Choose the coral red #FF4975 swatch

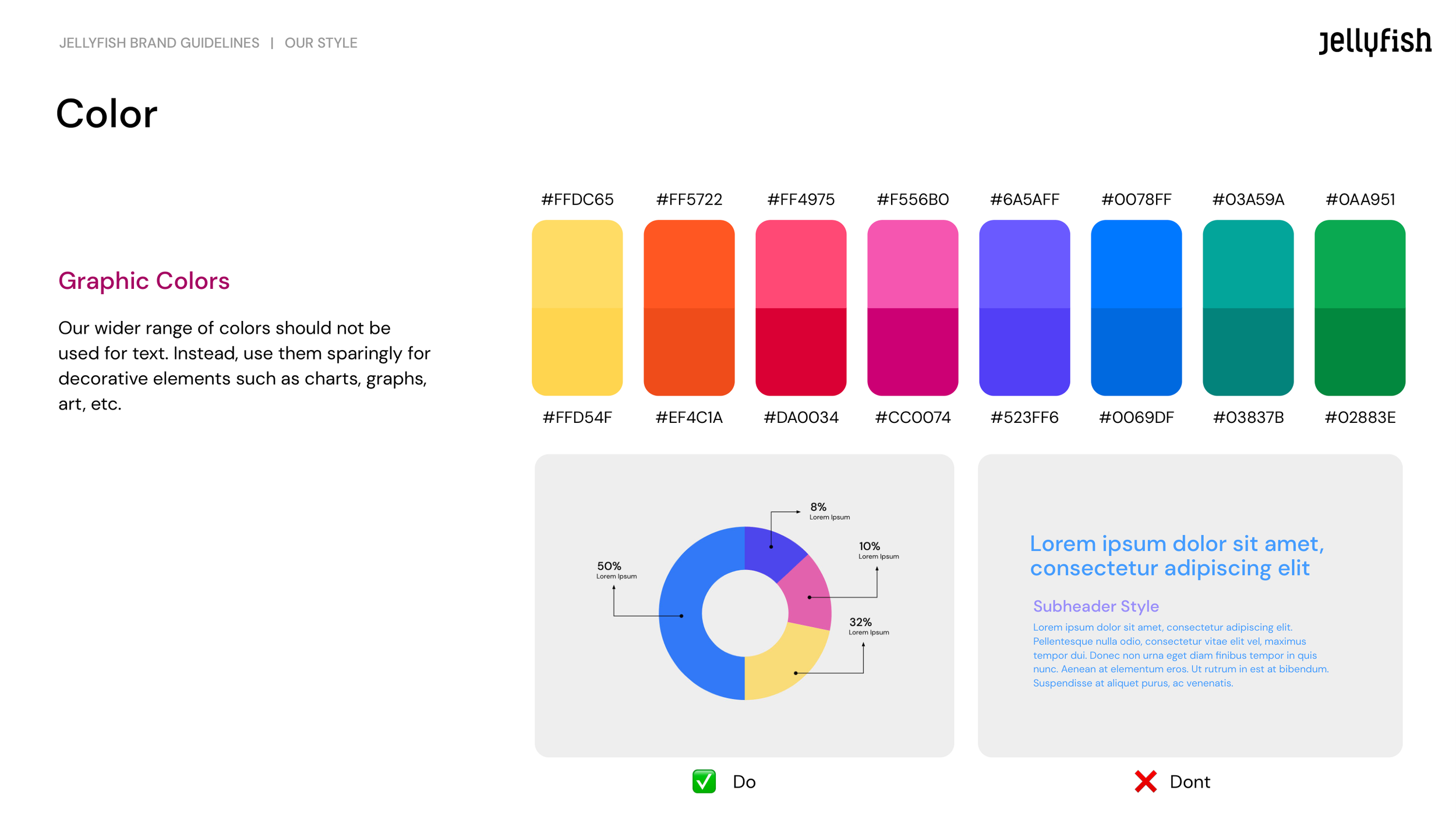click(801, 264)
